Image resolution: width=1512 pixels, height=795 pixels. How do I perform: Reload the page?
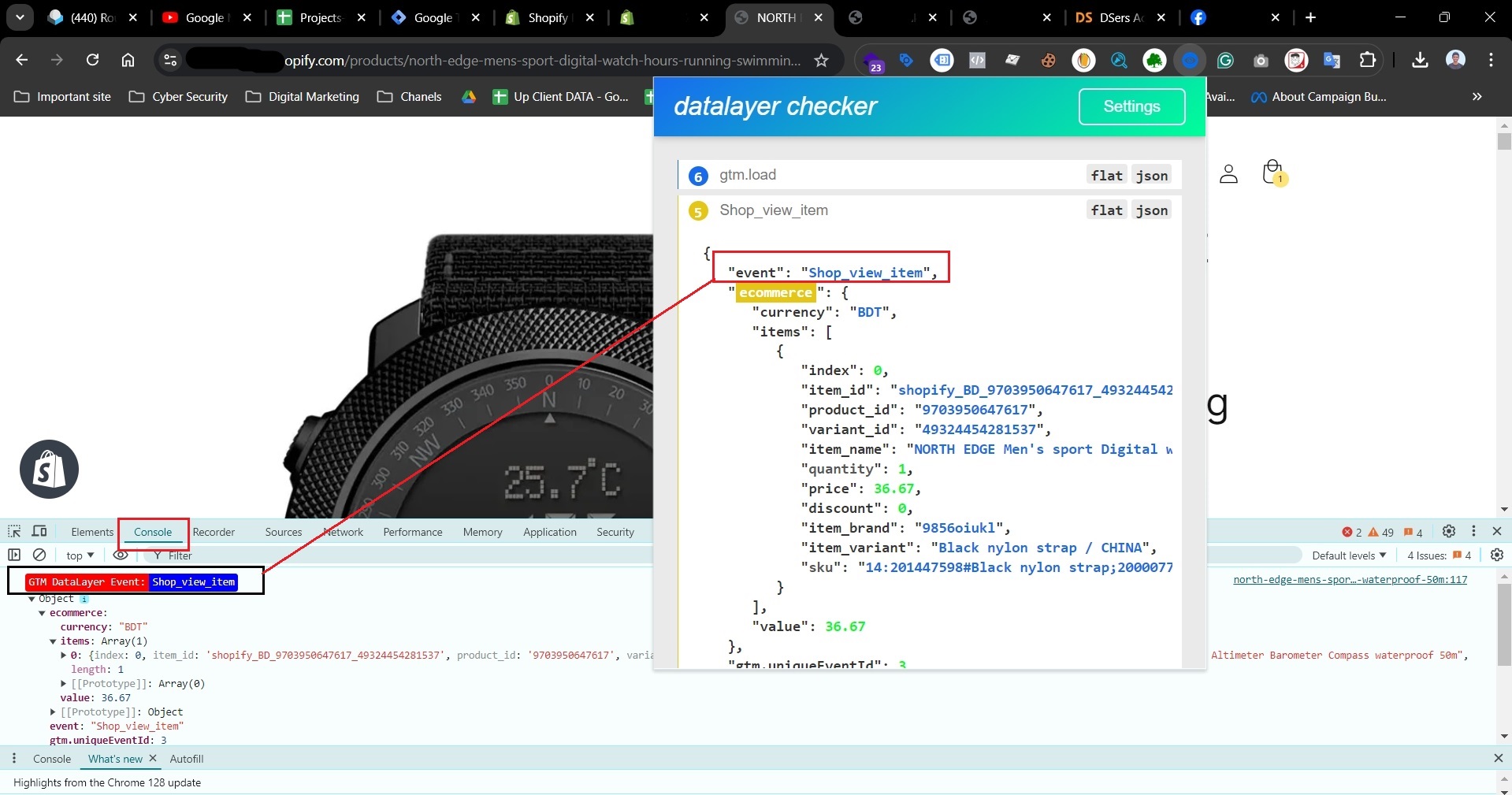click(x=92, y=60)
